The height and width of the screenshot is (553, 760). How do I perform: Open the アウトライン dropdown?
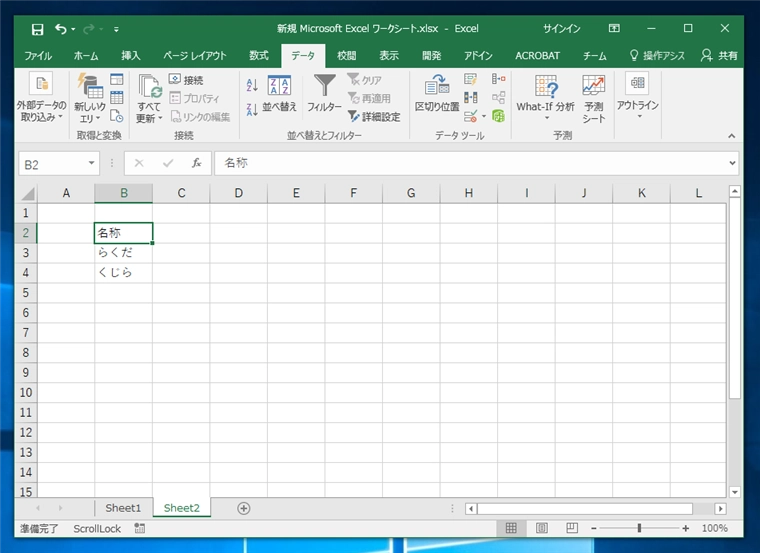[638, 96]
